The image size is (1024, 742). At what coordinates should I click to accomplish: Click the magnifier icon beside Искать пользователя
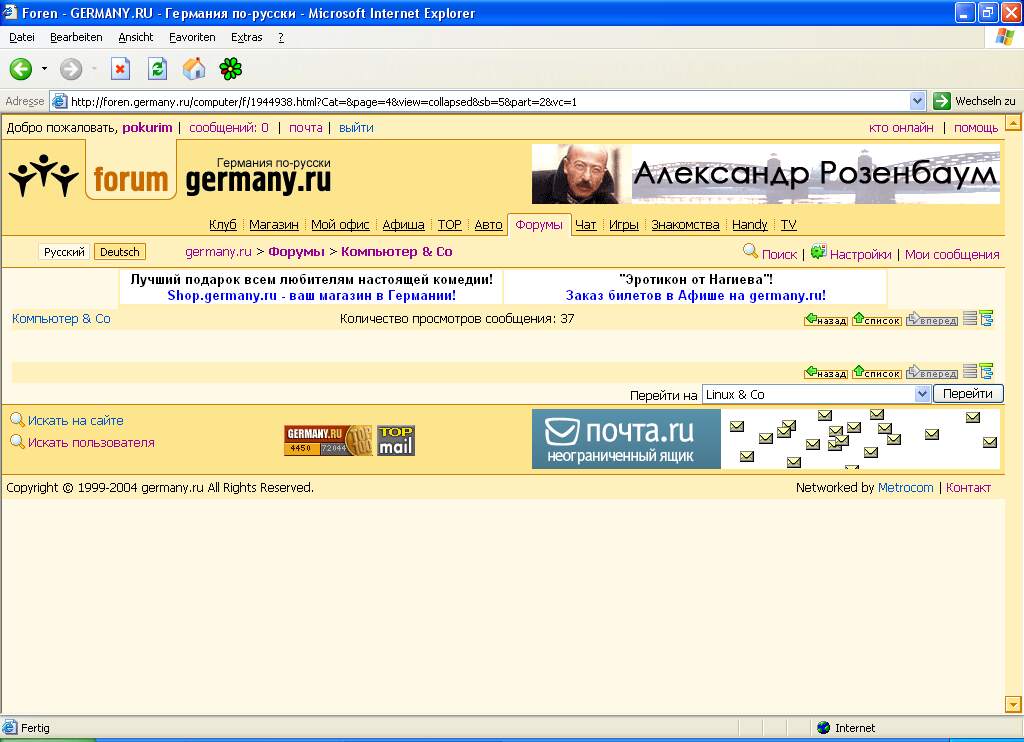tap(18, 442)
